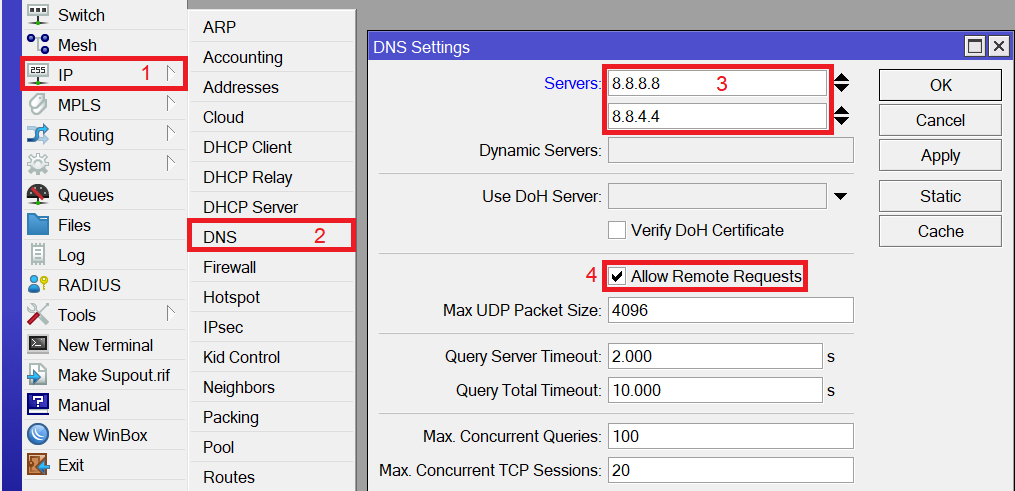Click the Queues gauge icon
The width and height of the screenshot is (1015, 491).
(38, 194)
